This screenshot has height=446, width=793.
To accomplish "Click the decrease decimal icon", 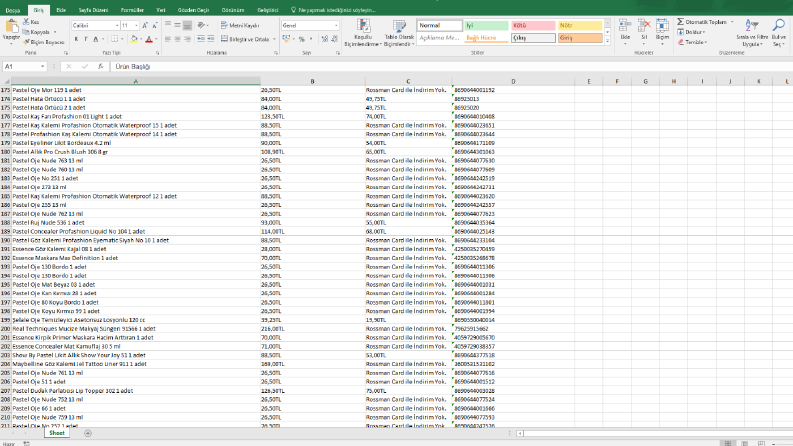I will pyautogui.click(x=334, y=39).
